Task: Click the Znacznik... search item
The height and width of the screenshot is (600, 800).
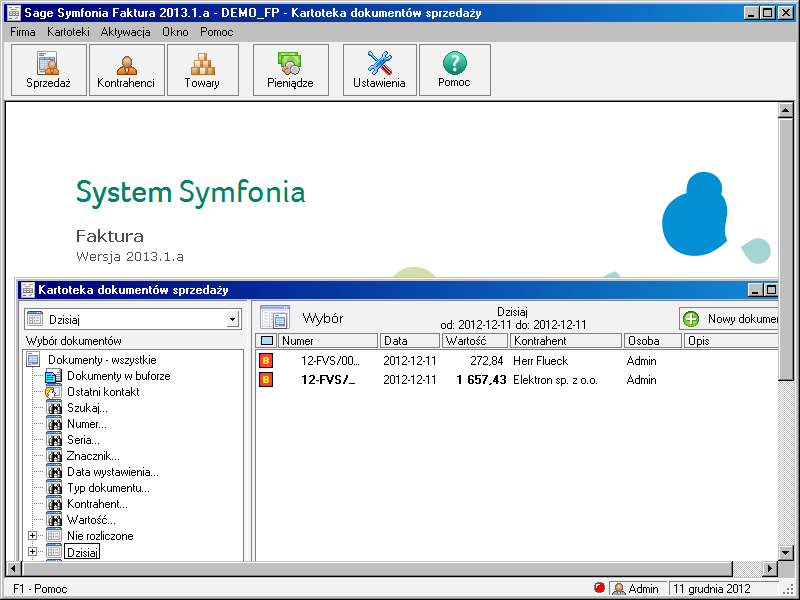Action: [93, 456]
